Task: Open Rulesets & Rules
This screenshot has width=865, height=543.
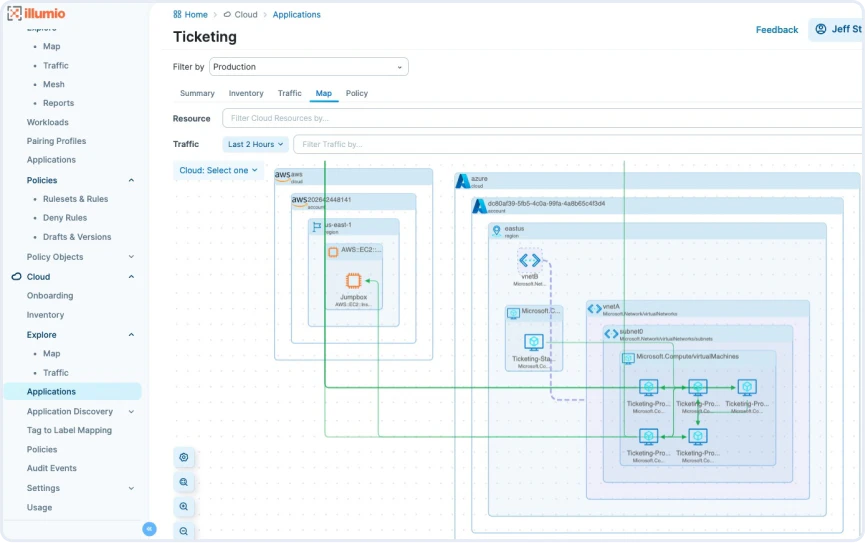Action: tap(76, 199)
